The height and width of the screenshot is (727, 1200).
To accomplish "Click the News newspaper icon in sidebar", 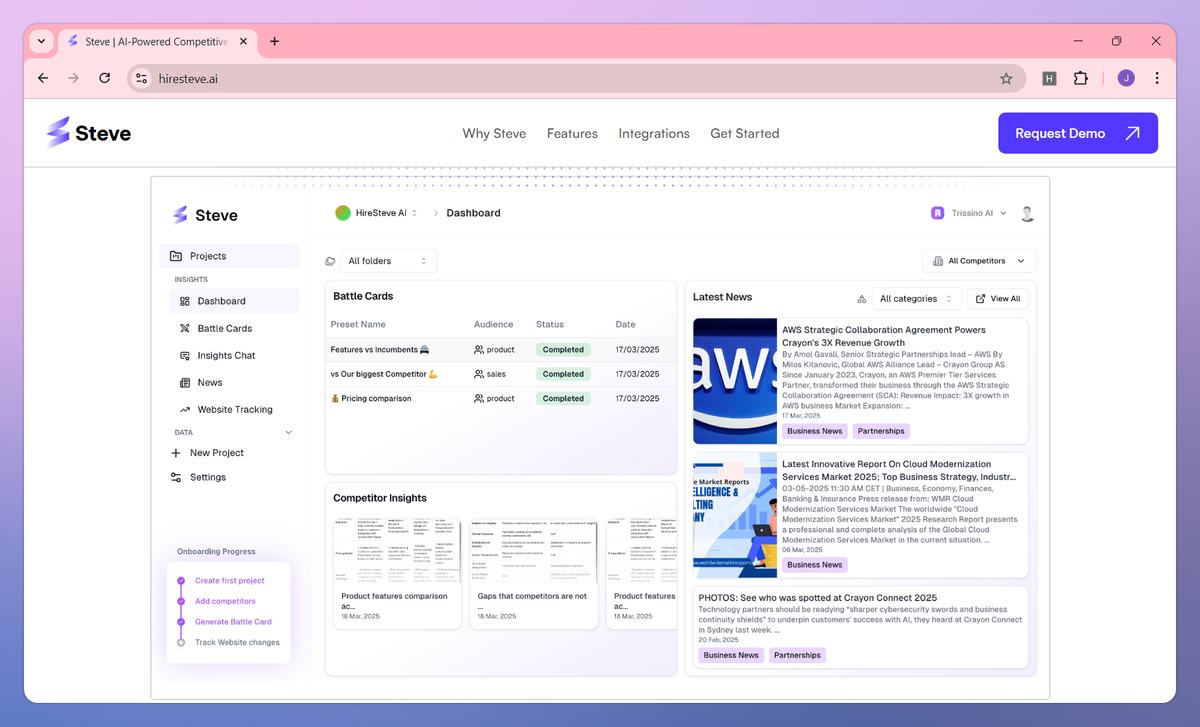I will click(x=185, y=382).
